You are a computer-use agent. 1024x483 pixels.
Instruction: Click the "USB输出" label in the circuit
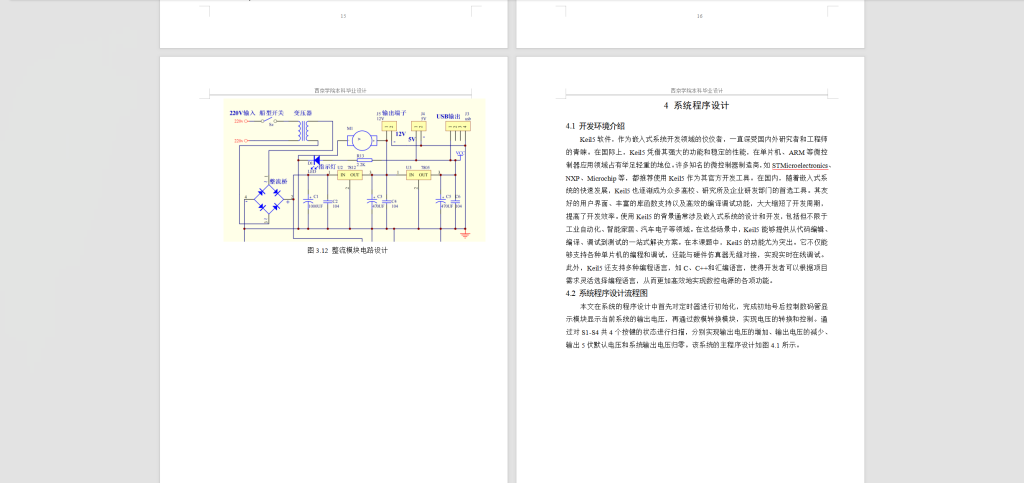click(448, 116)
